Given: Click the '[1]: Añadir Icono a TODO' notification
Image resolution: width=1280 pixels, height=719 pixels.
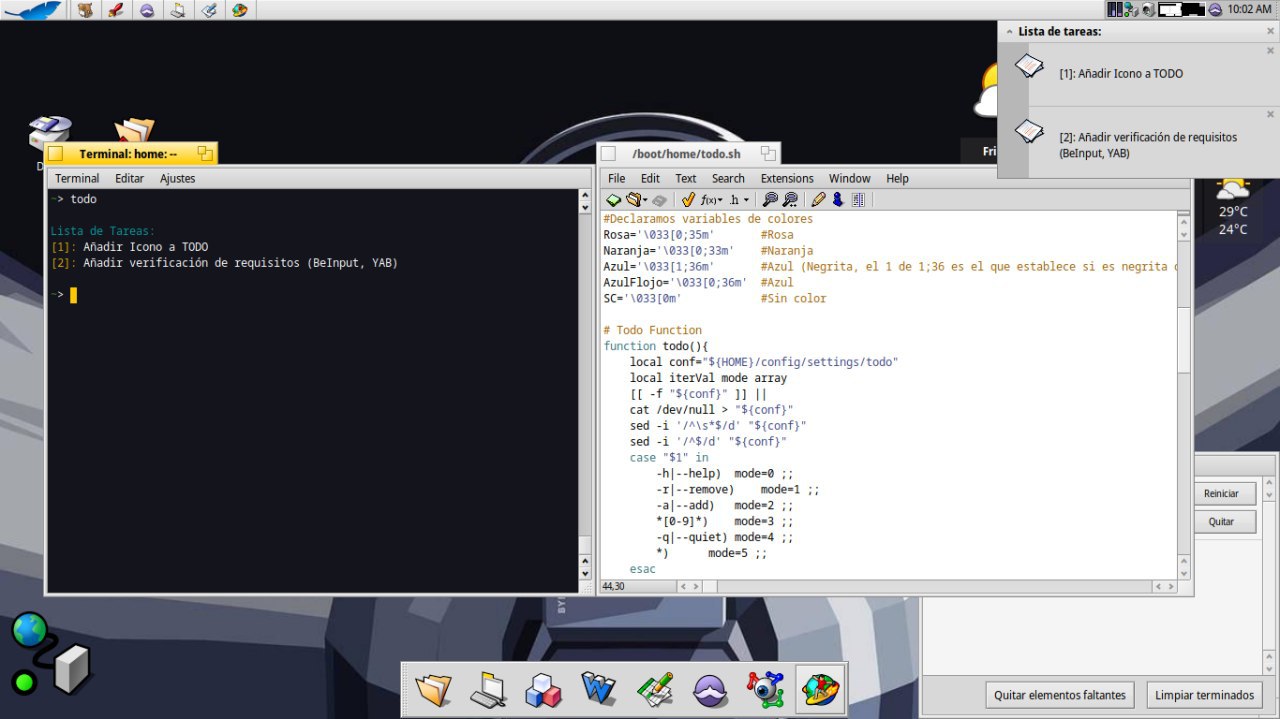Looking at the screenshot, I should 1139,74.
